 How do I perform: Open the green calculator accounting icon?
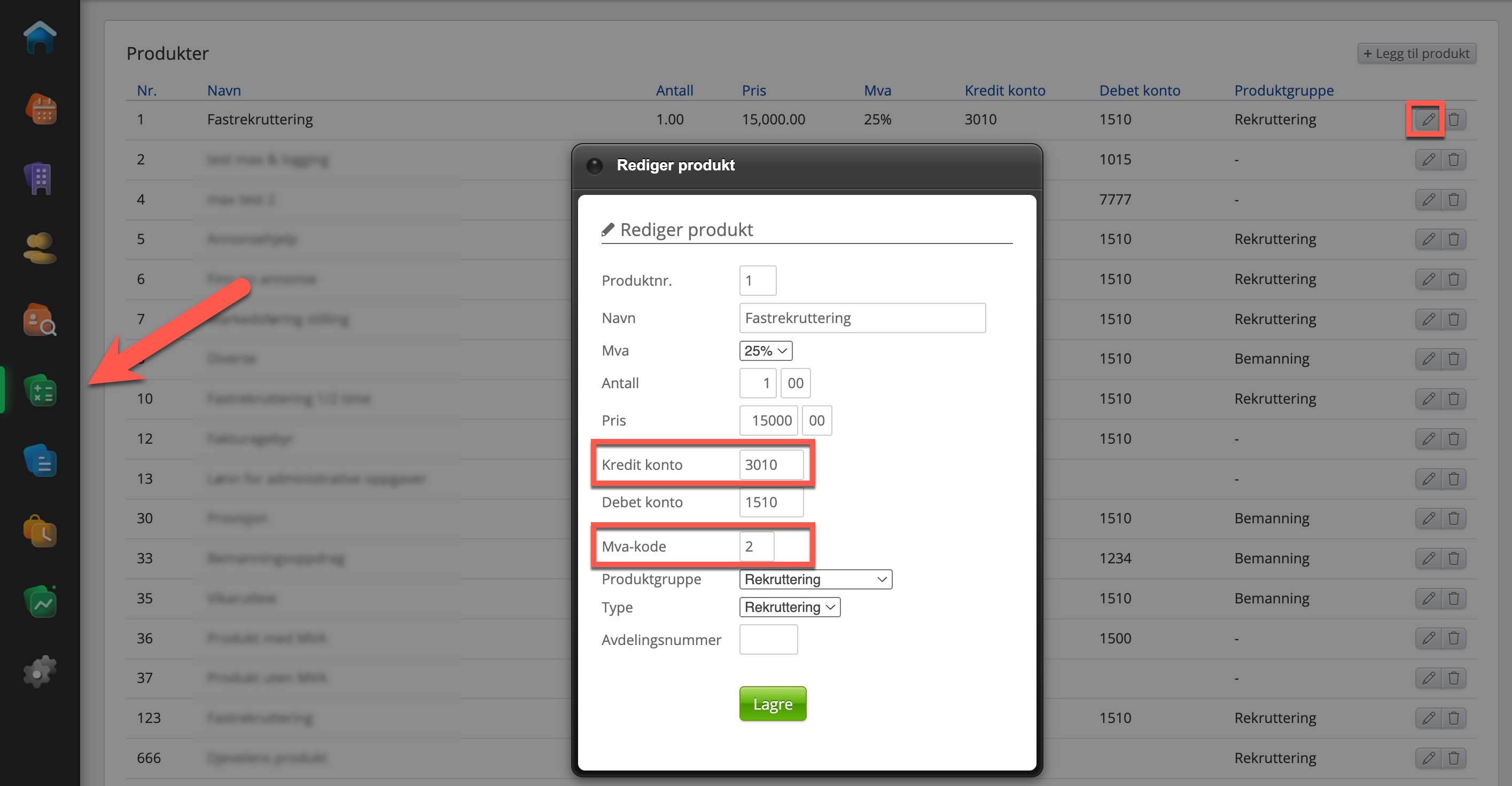pos(40,391)
